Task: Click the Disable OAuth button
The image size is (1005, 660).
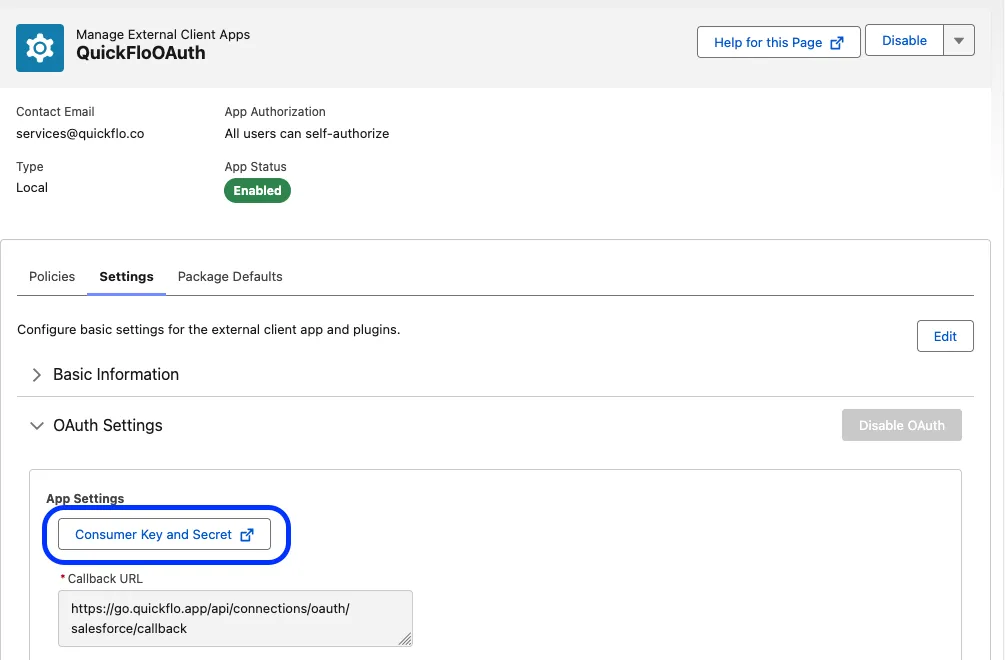Action: click(901, 425)
